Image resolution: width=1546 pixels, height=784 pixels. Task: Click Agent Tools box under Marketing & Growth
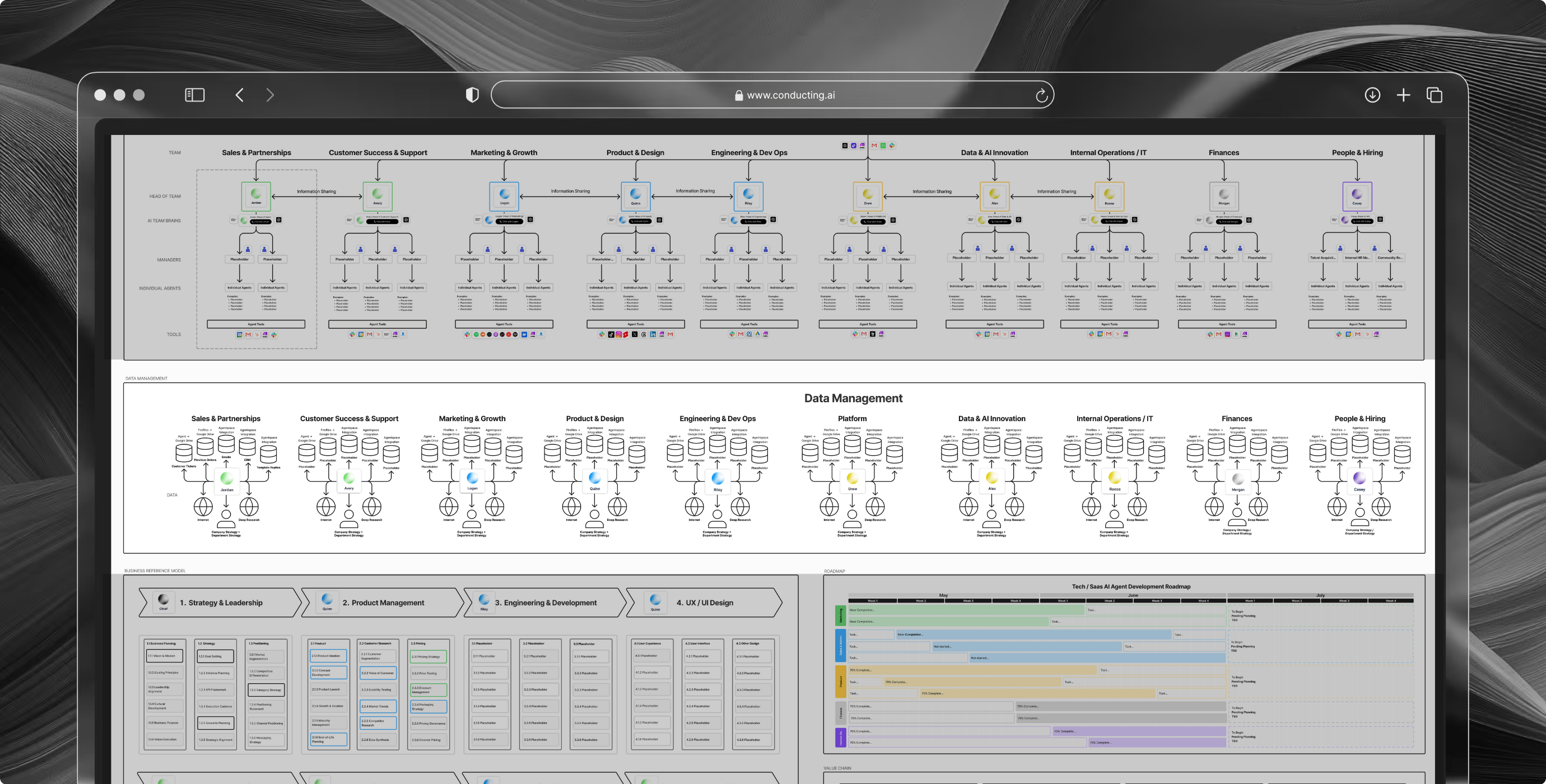point(504,324)
